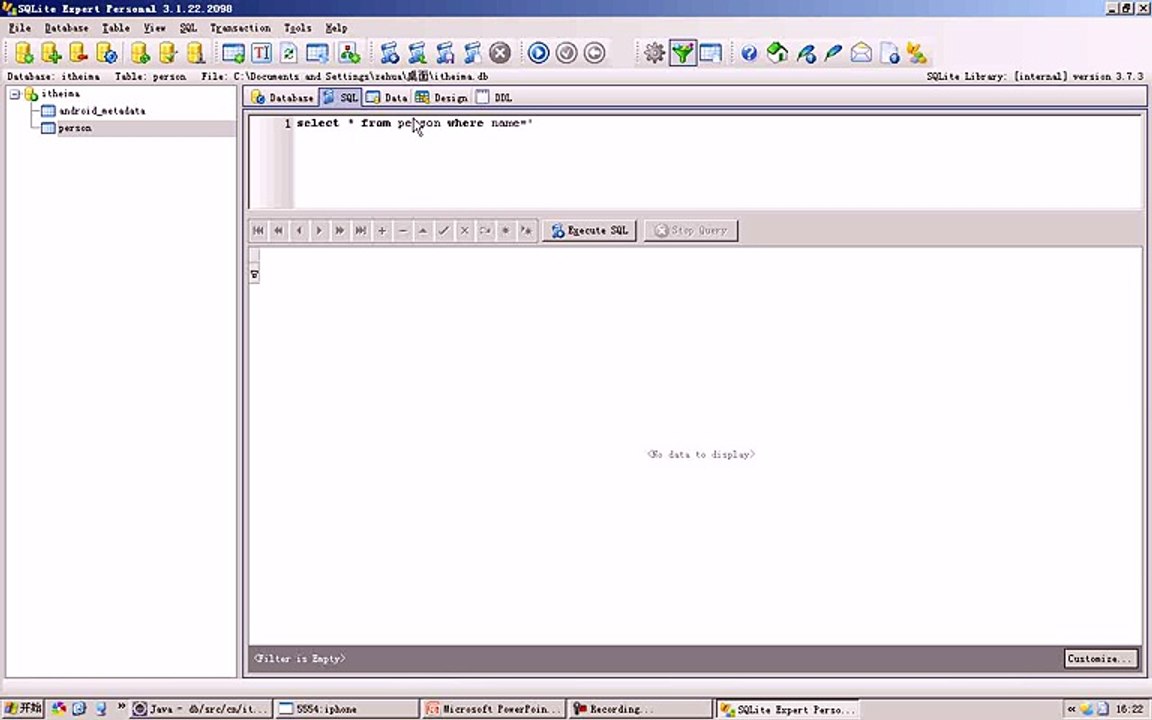The image size is (1152, 720).
Task: Open the Transaction menu
Action: 240,28
